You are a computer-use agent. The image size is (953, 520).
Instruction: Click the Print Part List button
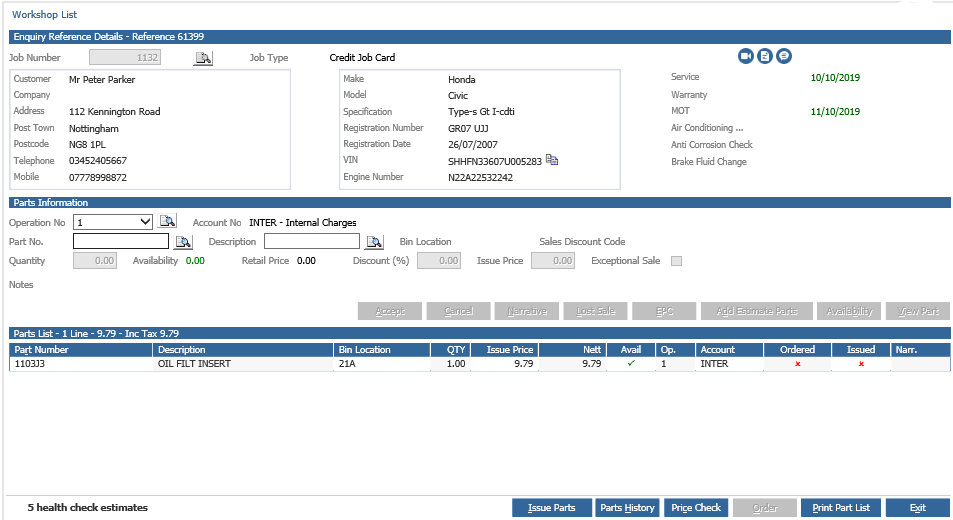click(x=841, y=508)
